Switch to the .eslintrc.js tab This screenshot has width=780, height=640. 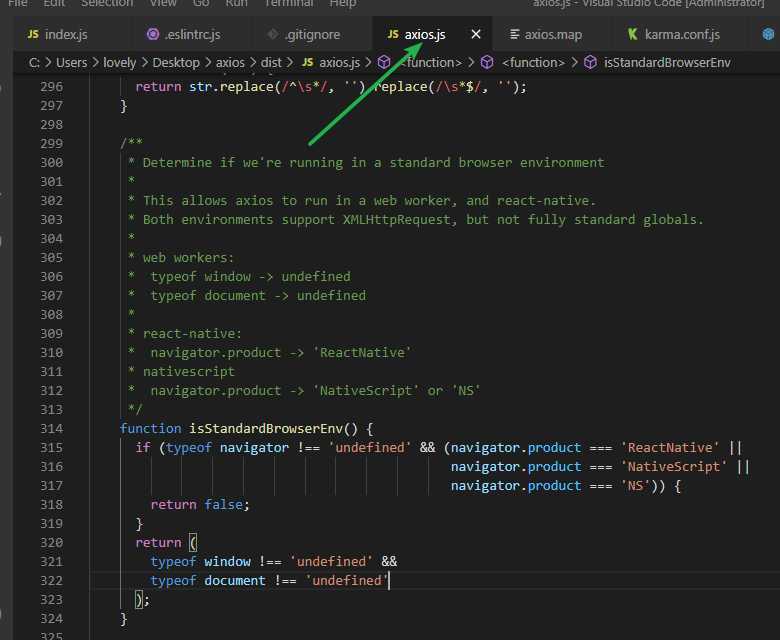[x=192, y=35]
